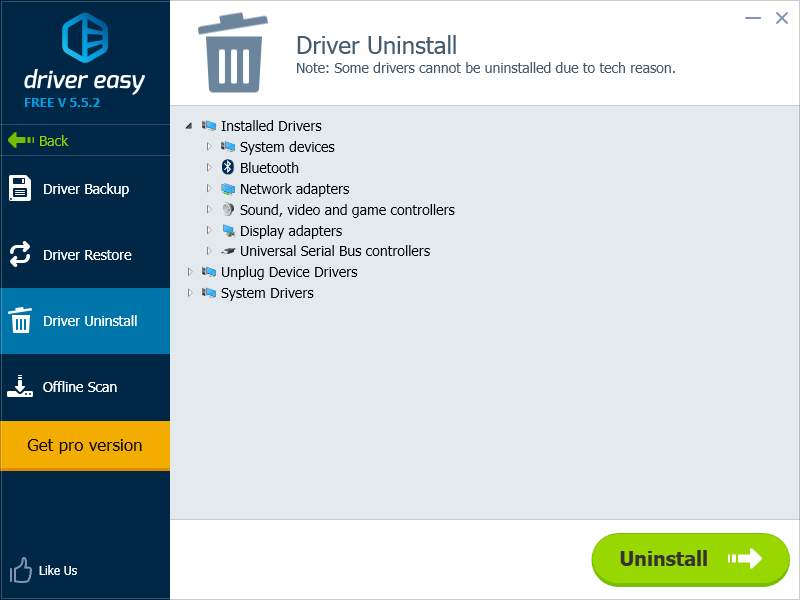The width and height of the screenshot is (800, 600).
Task: Select the Bluetooth tree entry
Action: 269,168
